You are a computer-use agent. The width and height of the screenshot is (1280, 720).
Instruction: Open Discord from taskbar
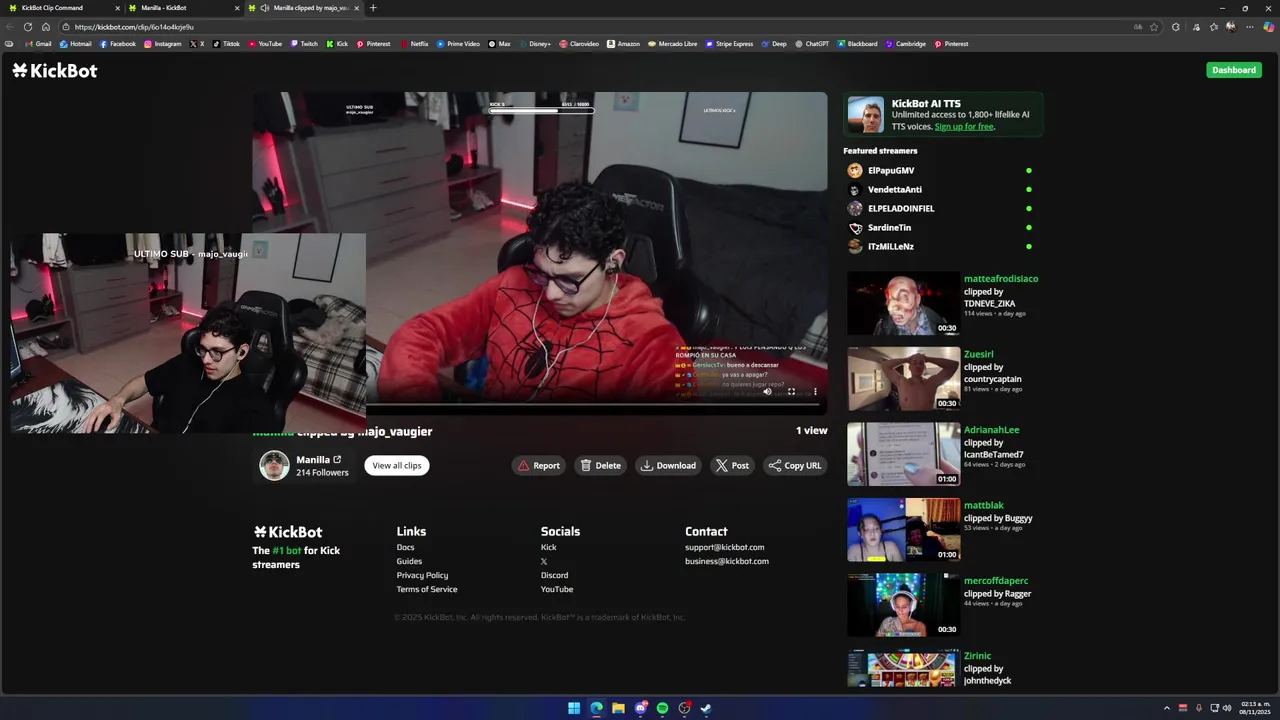pos(640,708)
